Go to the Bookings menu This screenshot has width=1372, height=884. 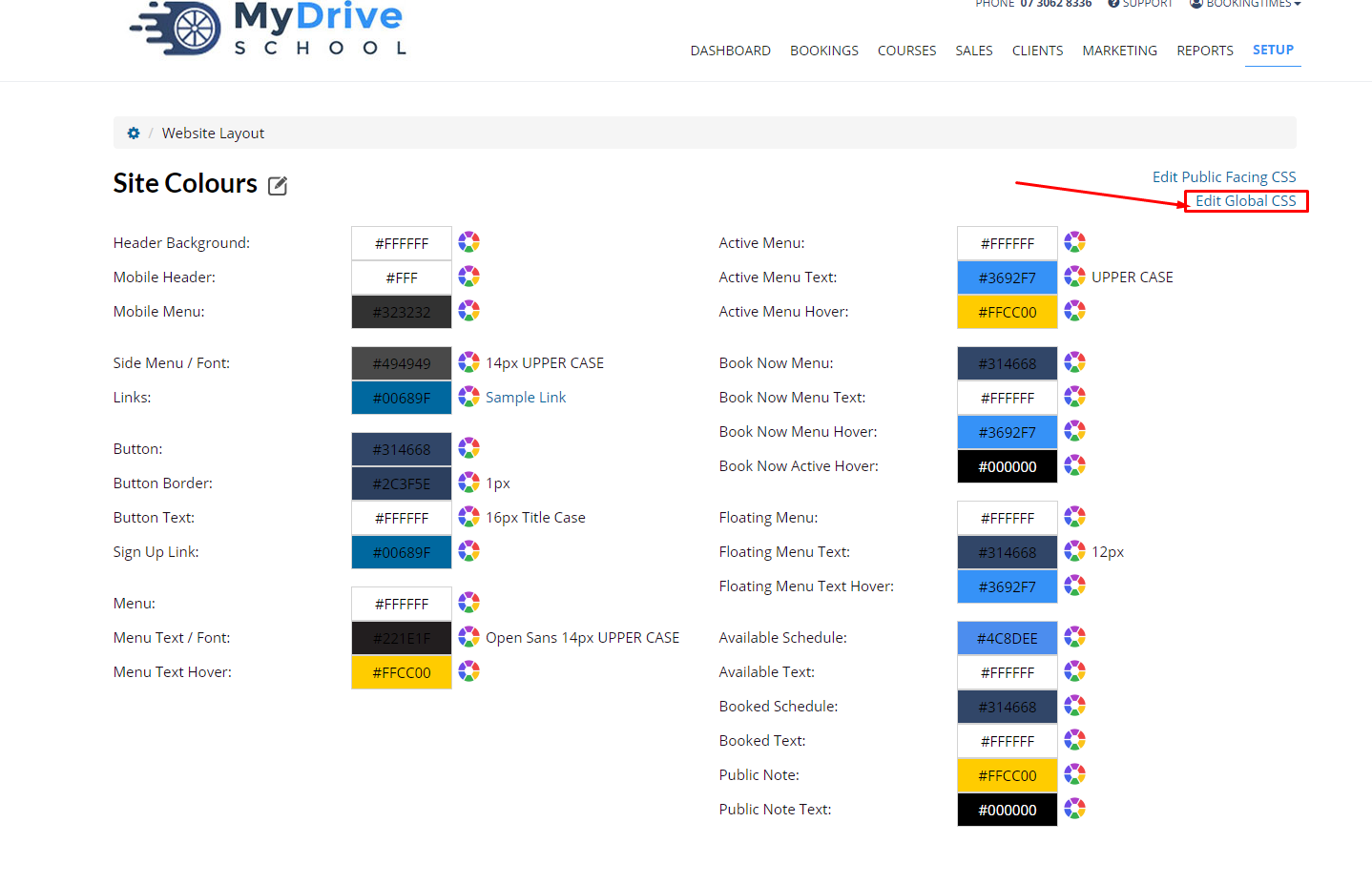tap(824, 51)
